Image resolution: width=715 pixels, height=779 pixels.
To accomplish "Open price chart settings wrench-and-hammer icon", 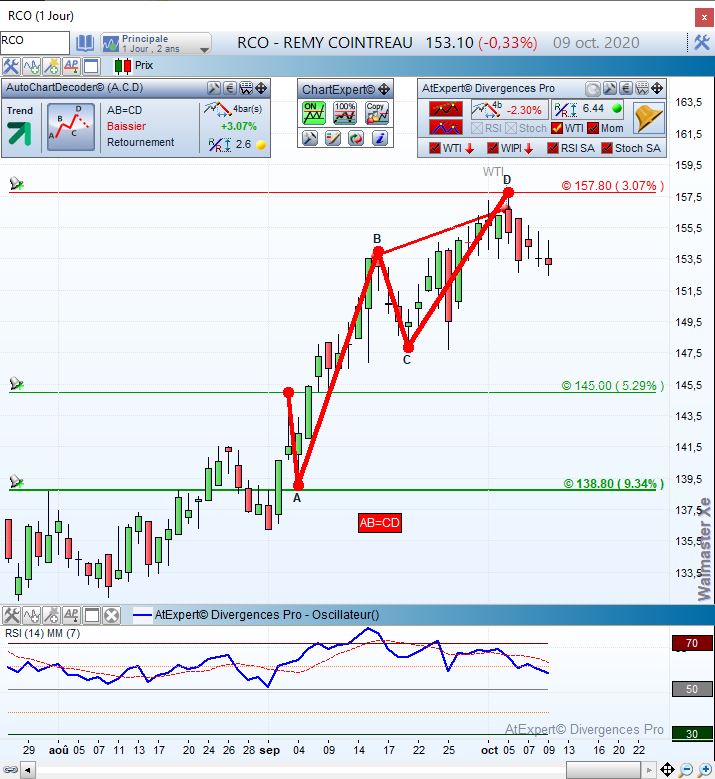I will (10, 66).
